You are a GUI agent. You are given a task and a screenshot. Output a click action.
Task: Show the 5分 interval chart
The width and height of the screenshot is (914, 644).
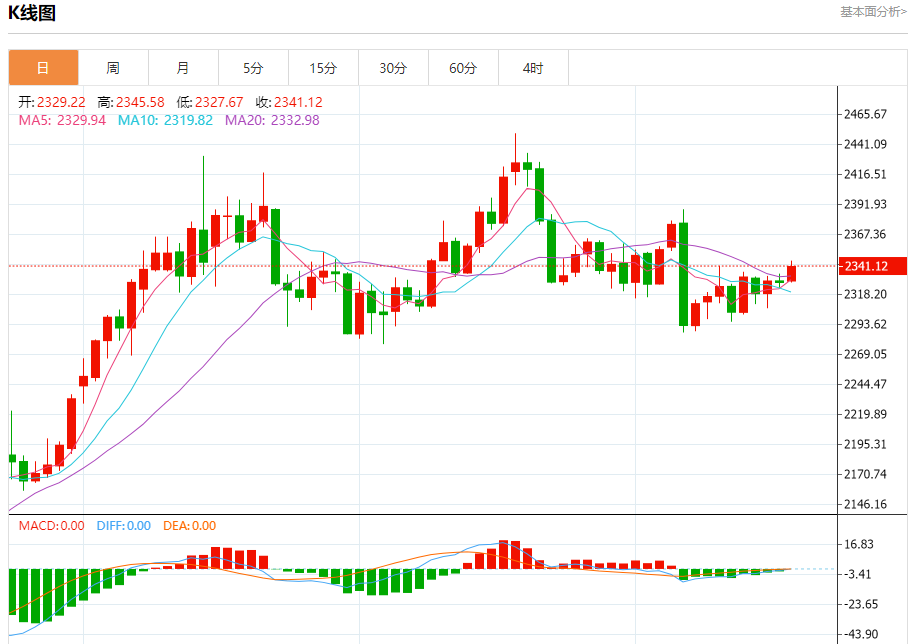point(253,68)
